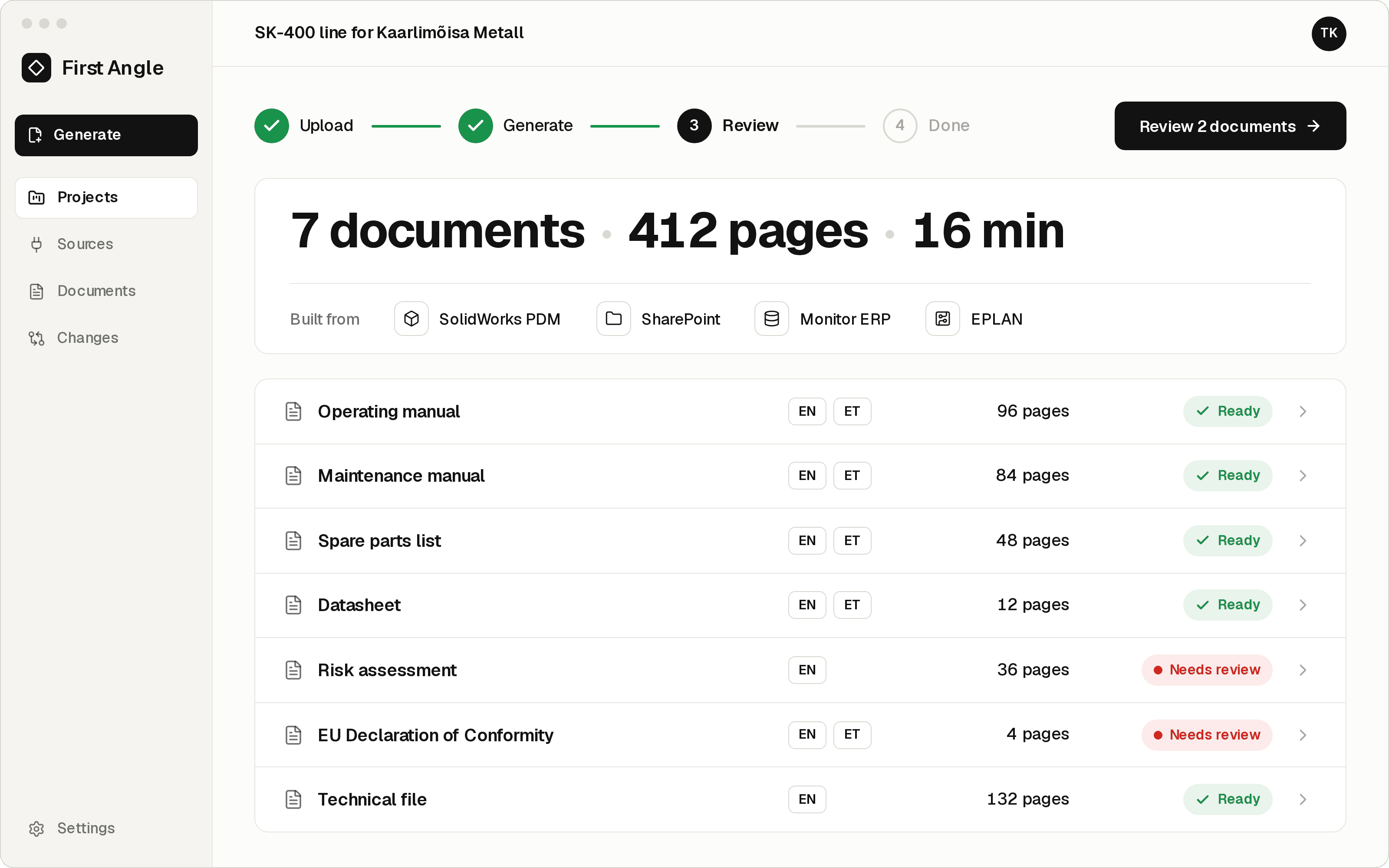Image resolution: width=1389 pixels, height=868 pixels.
Task: Select EN language tag for Operating manual
Action: (x=807, y=411)
